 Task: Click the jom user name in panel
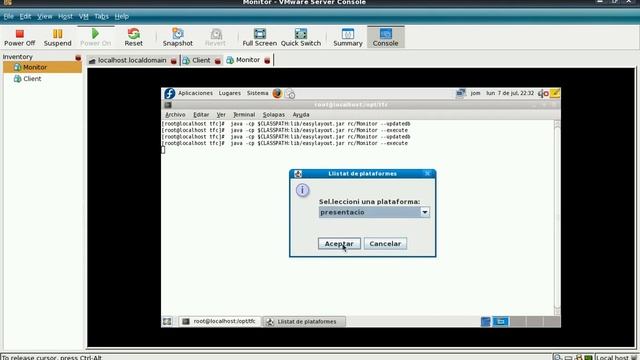point(476,93)
